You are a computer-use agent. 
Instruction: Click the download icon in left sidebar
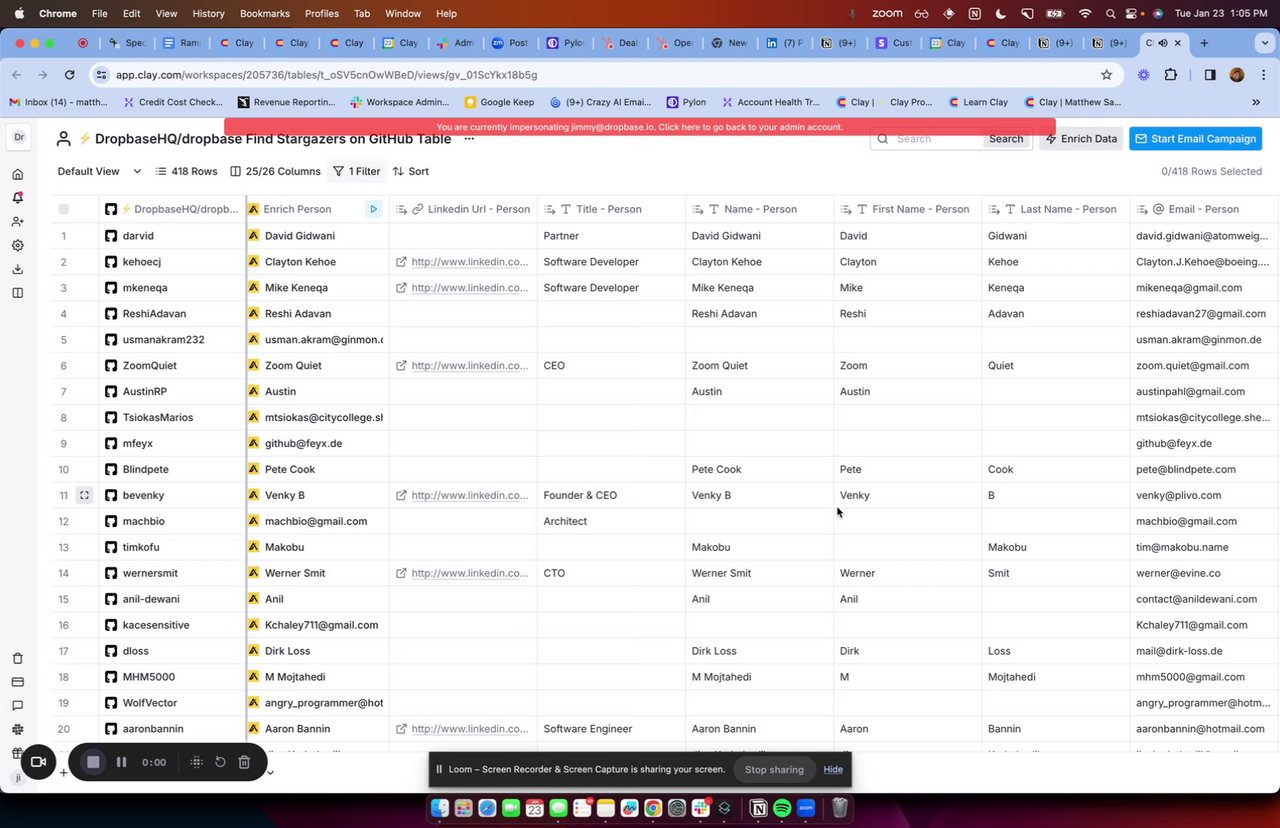coord(18,269)
